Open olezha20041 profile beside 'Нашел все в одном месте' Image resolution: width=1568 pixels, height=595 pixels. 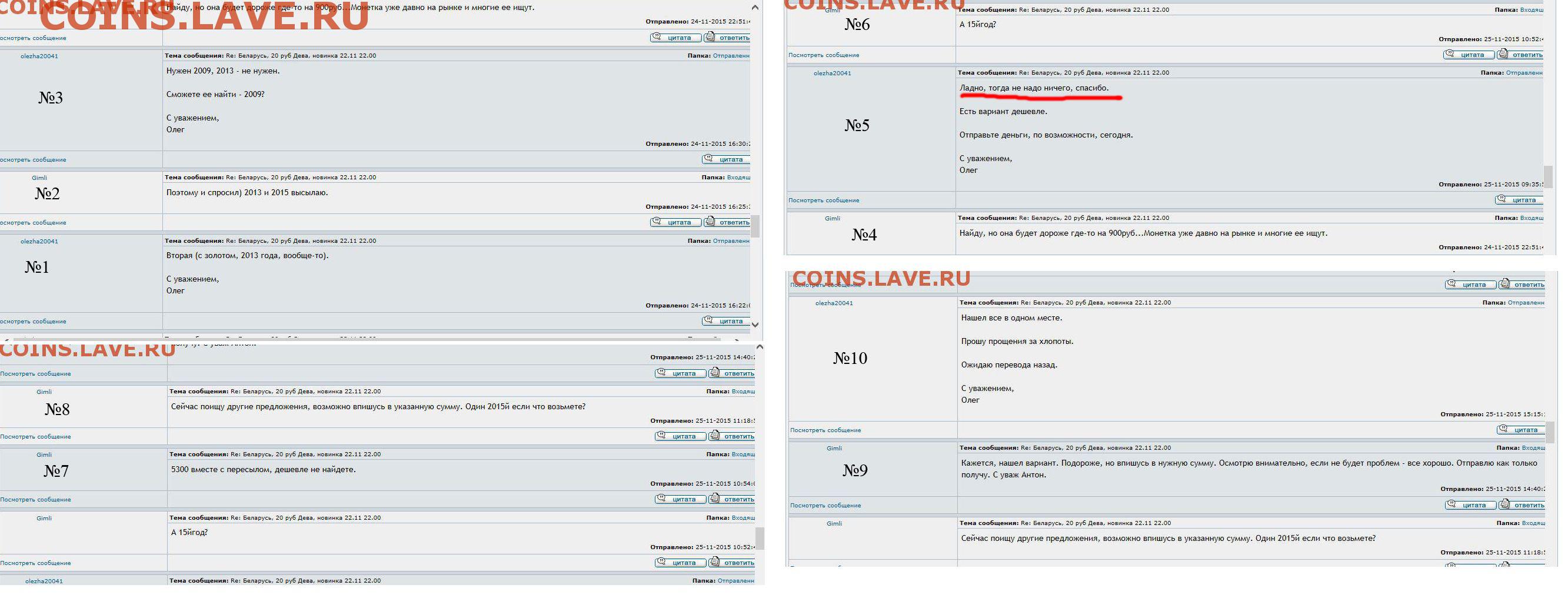coord(834,304)
